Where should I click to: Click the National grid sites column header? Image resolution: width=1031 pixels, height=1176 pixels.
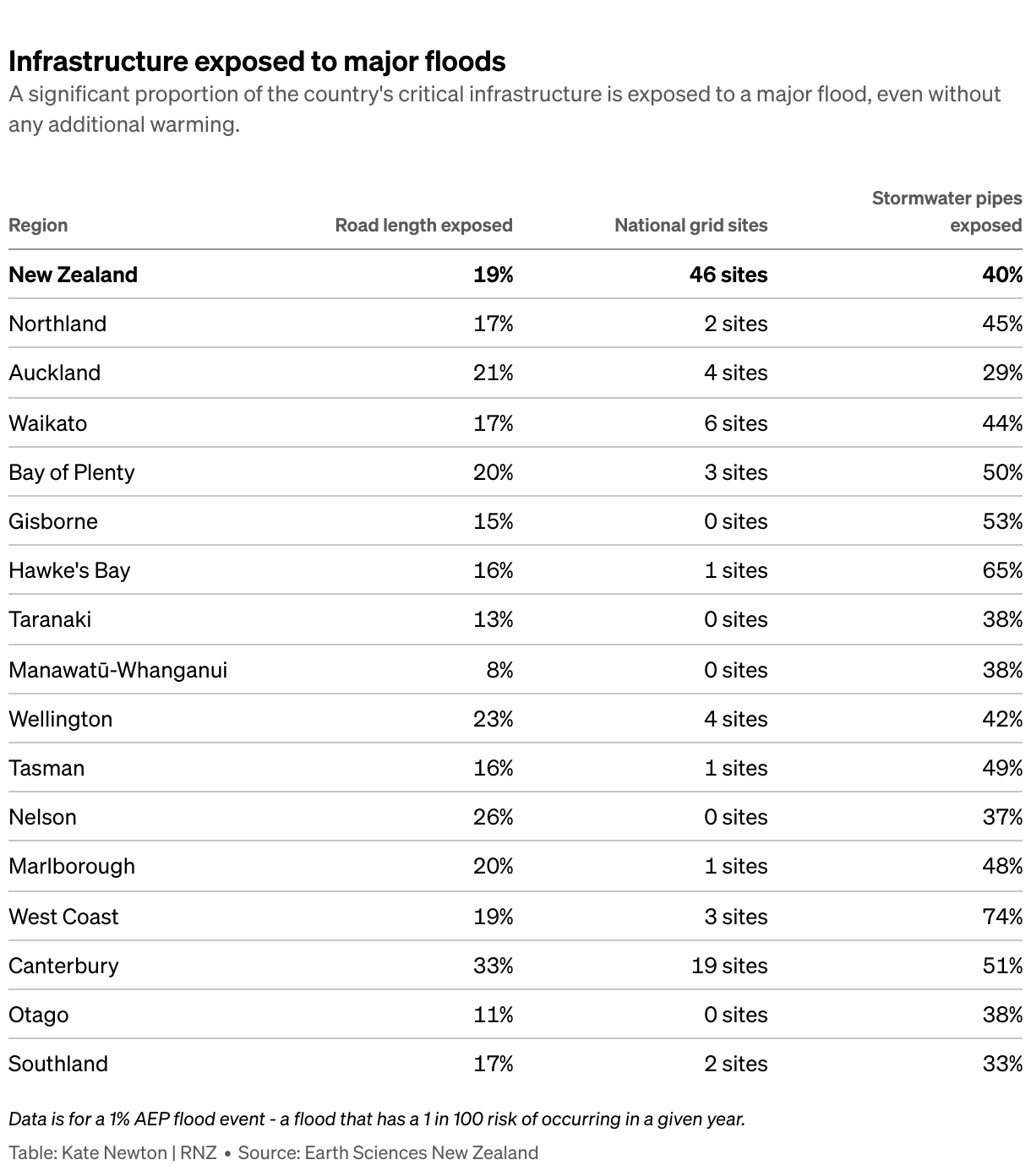(690, 226)
